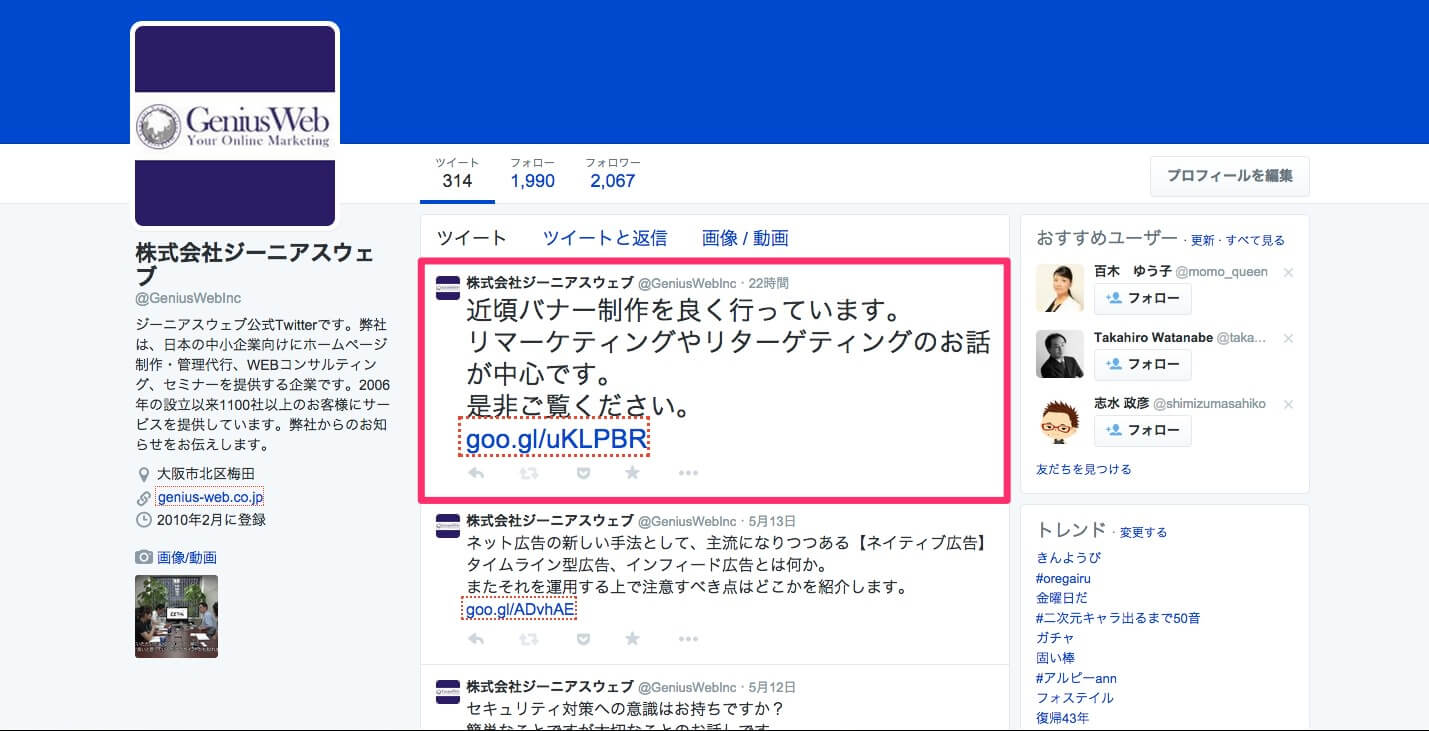View フォロワー count 2,067

coord(613,173)
